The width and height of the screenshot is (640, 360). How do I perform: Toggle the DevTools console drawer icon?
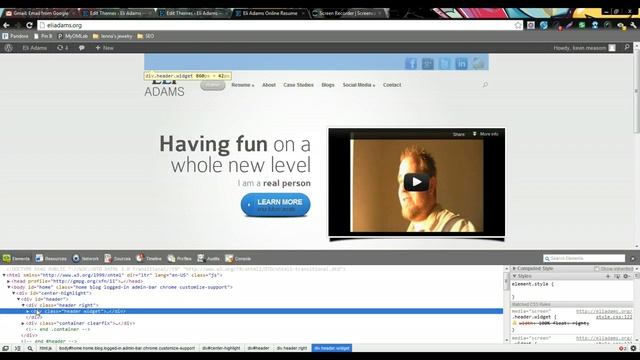18,348
